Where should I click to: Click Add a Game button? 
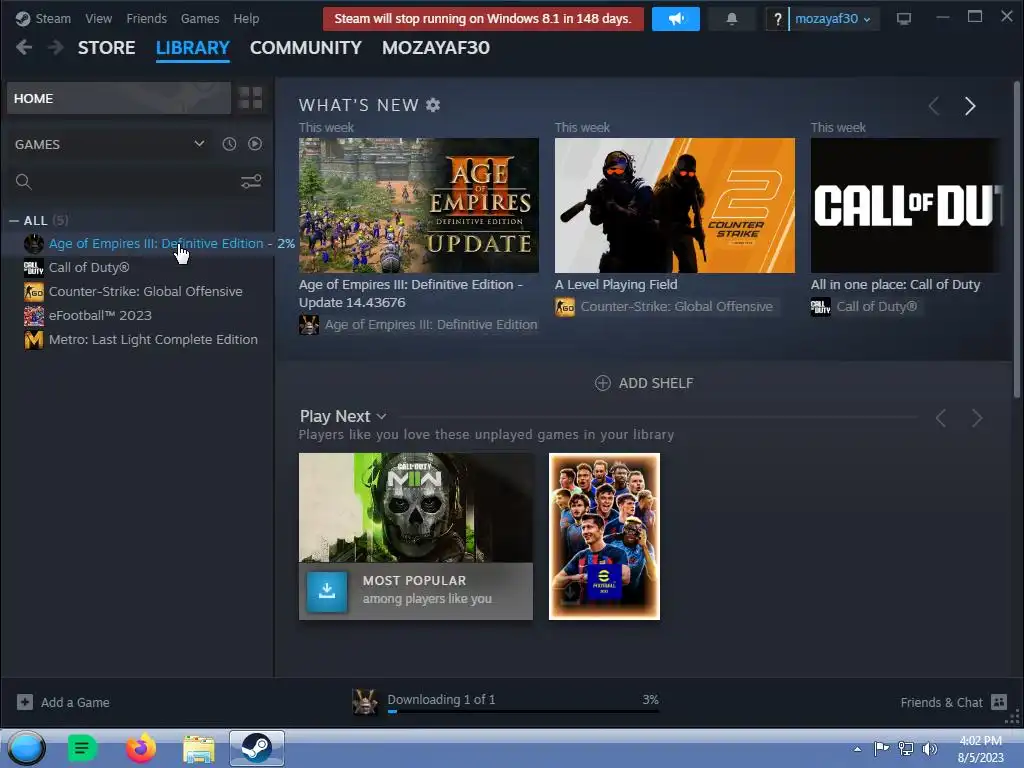click(63, 702)
